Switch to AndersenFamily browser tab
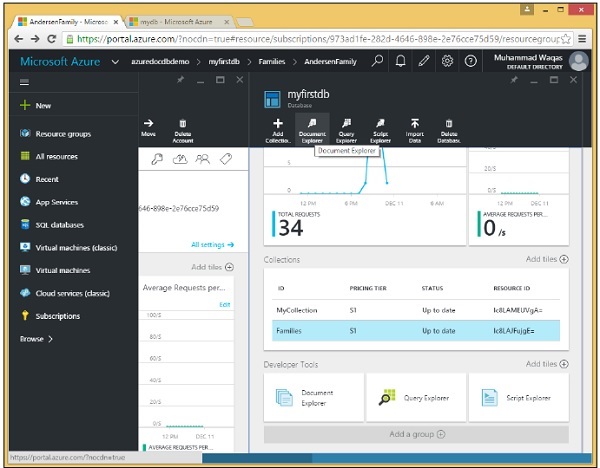 click(68, 22)
